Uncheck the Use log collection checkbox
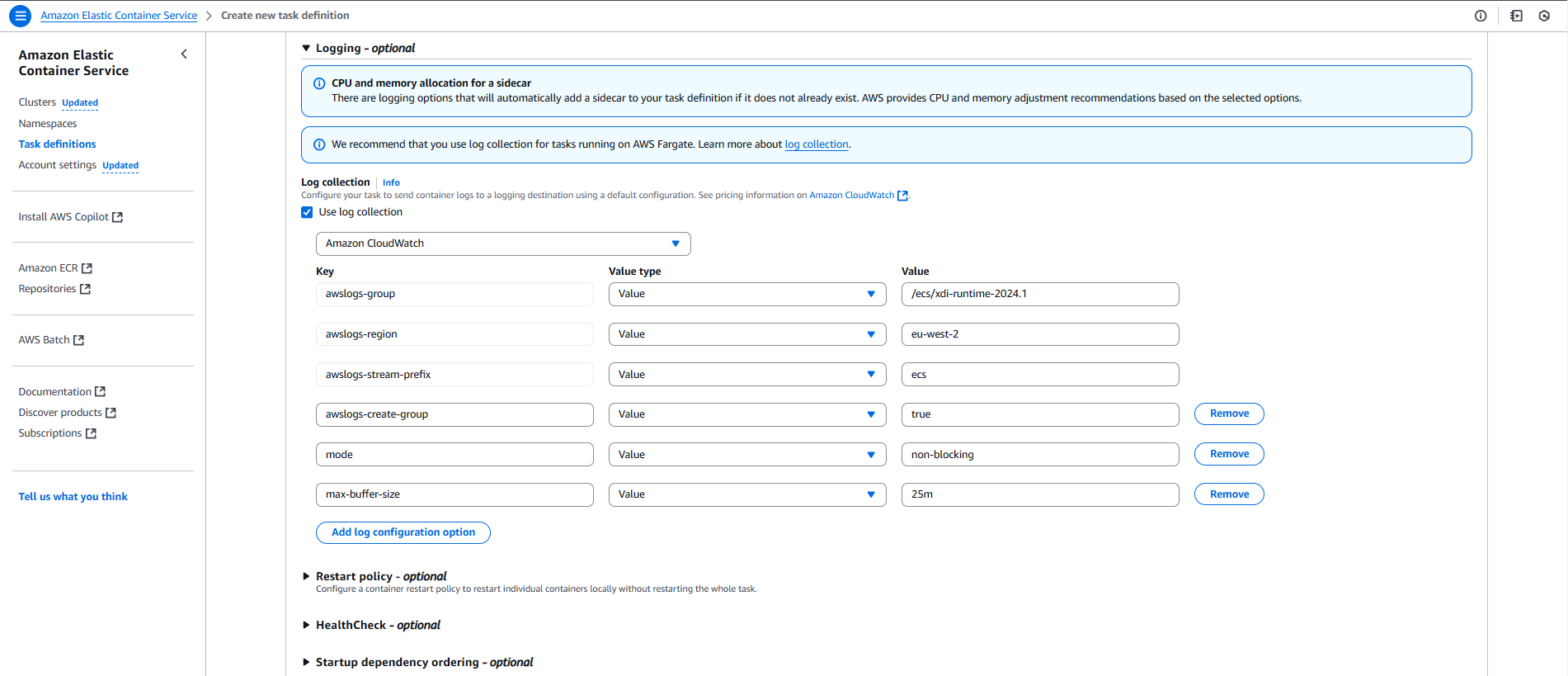 coord(307,212)
